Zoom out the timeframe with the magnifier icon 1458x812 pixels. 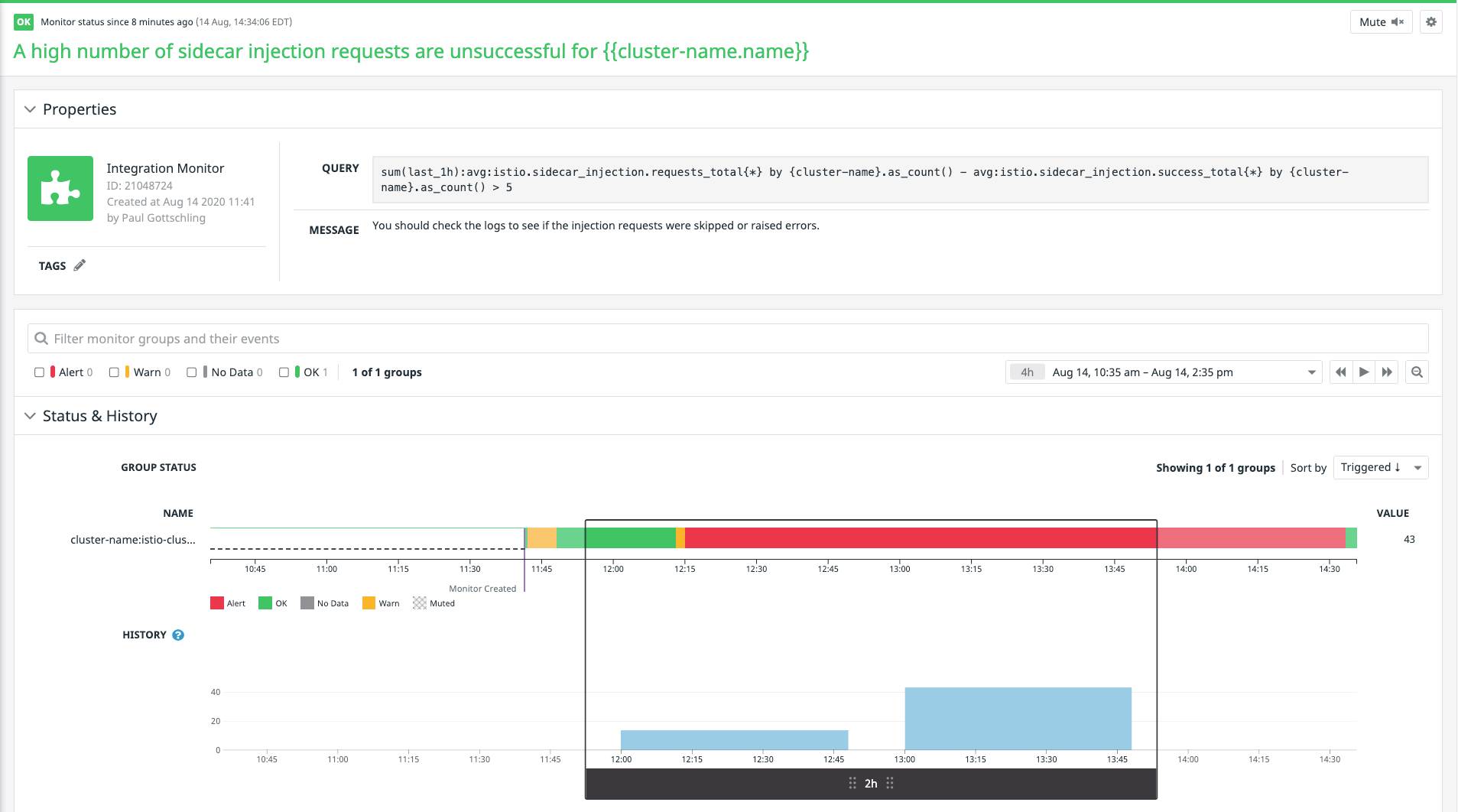point(1417,372)
